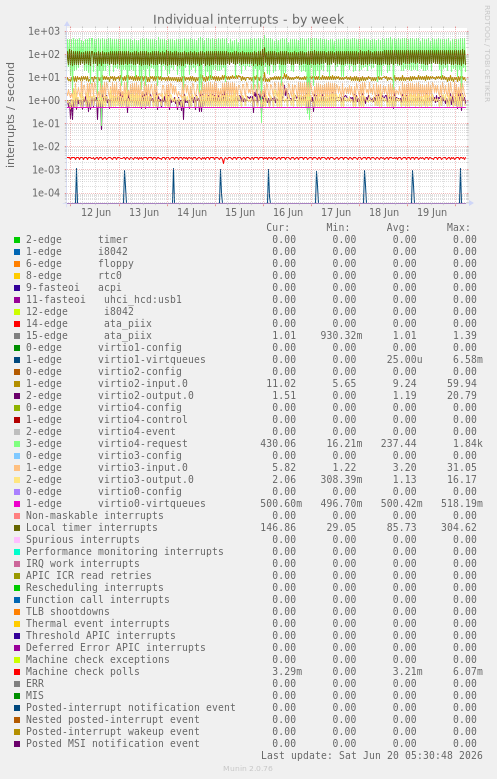
Task: Click the Last update timestamp text
Action: tap(372, 755)
